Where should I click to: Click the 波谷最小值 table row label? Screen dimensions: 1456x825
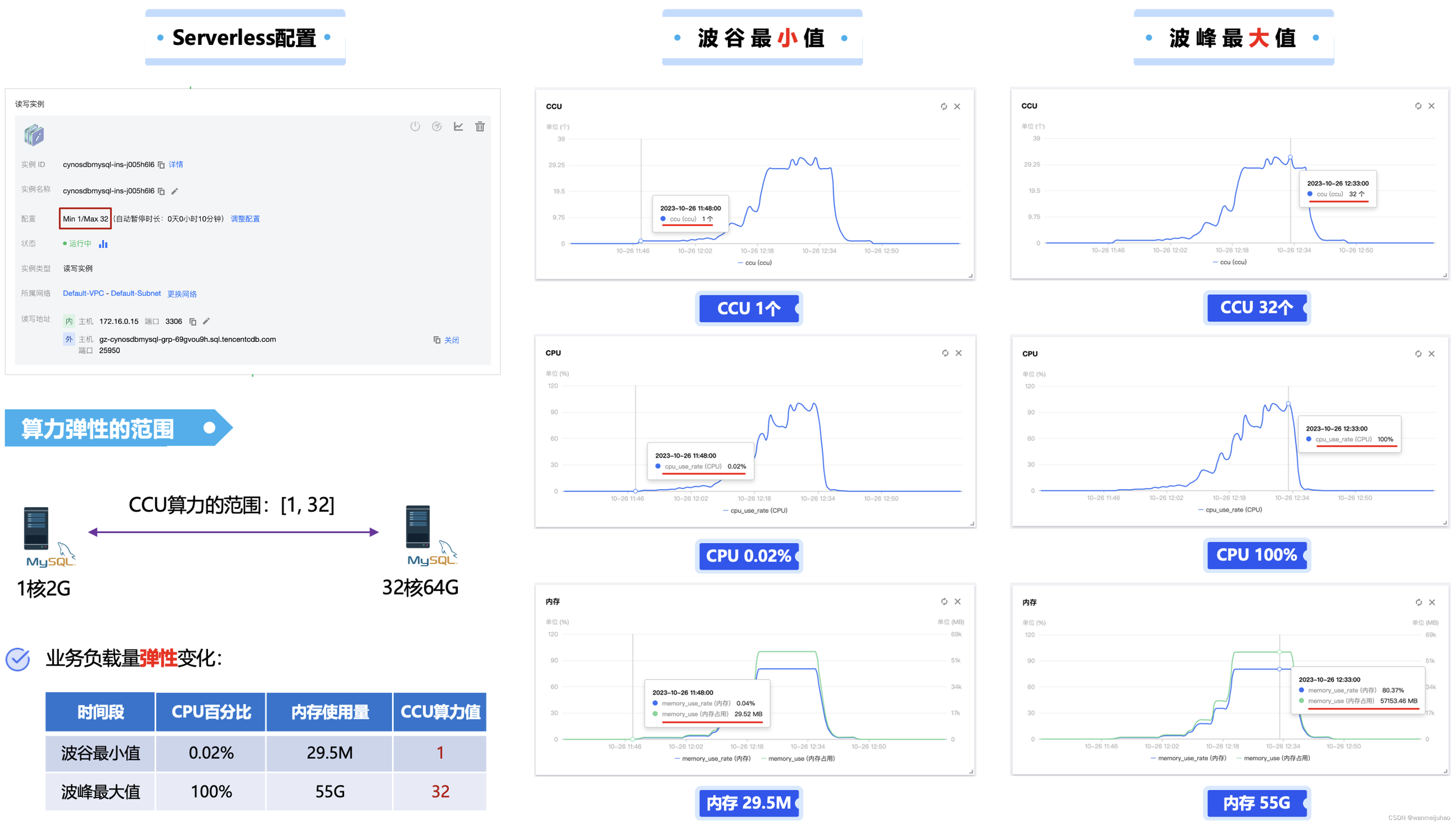coord(100,753)
